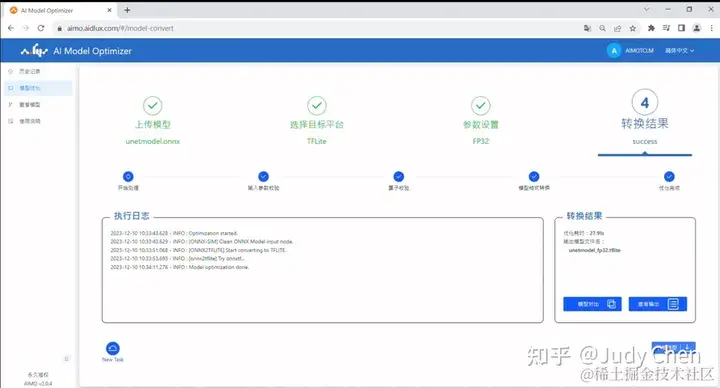720x388 pixels.
Task: Click the step 4 conversion result circle
Action: pos(645,102)
